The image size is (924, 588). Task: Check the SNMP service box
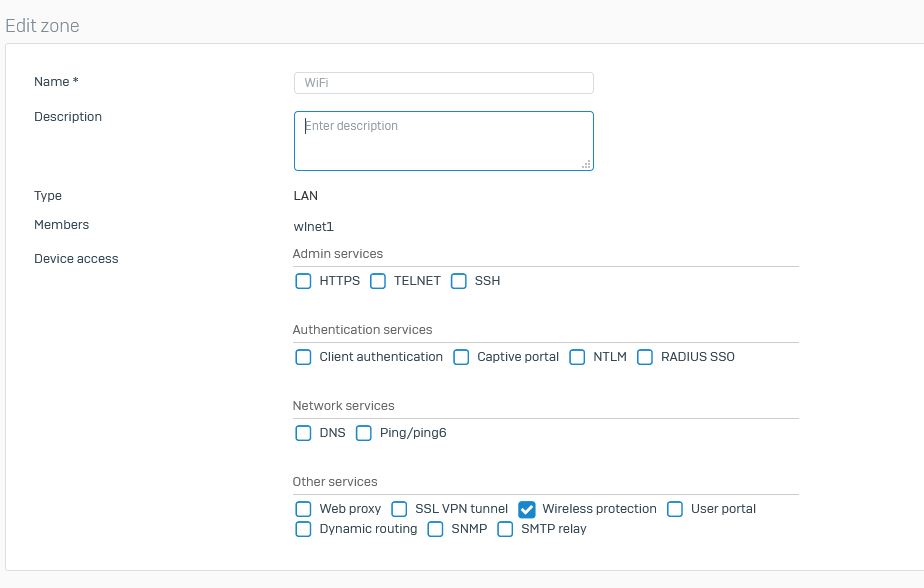point(435,529)
